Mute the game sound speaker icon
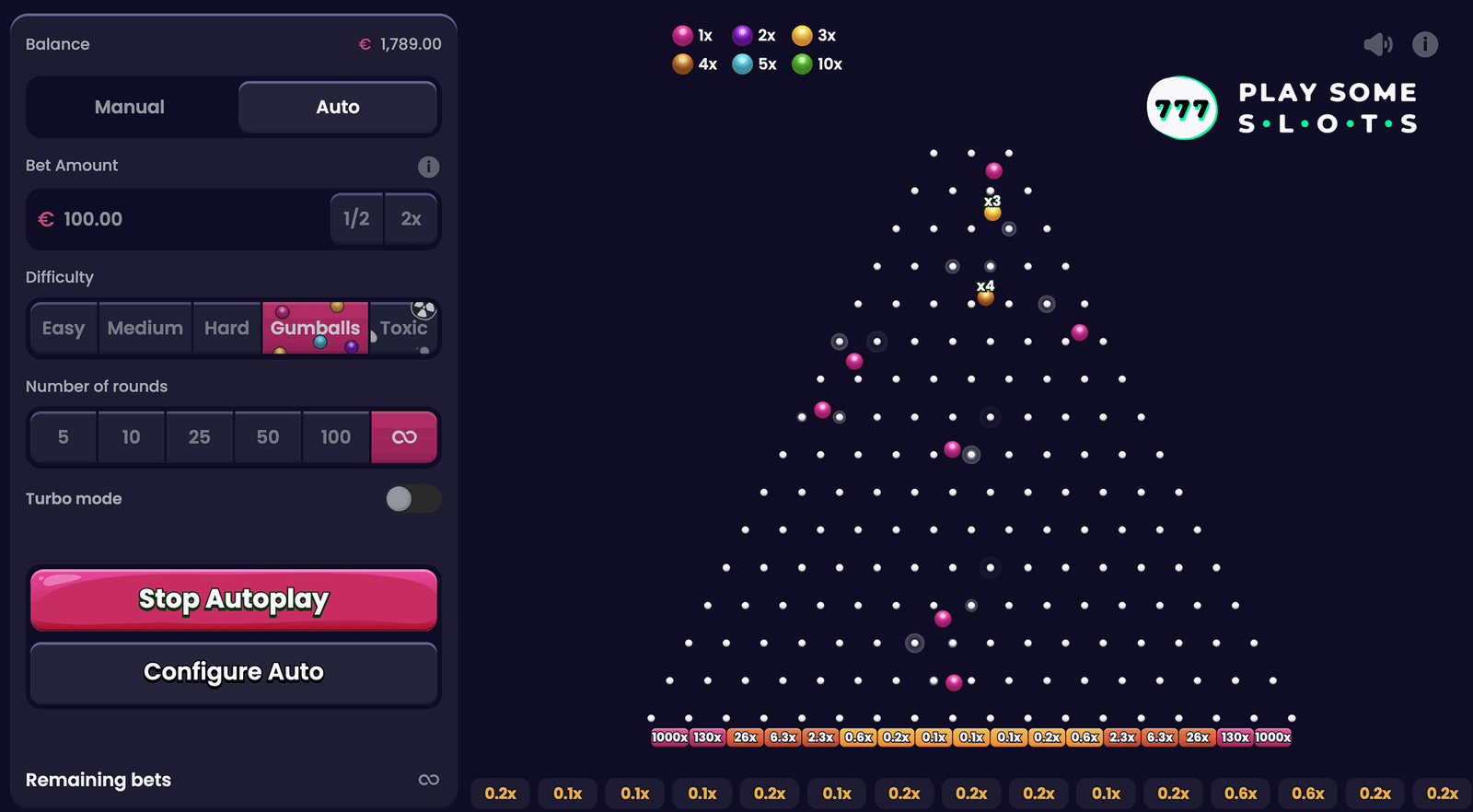This screenshot has height=812, width=1473. 1377,44
